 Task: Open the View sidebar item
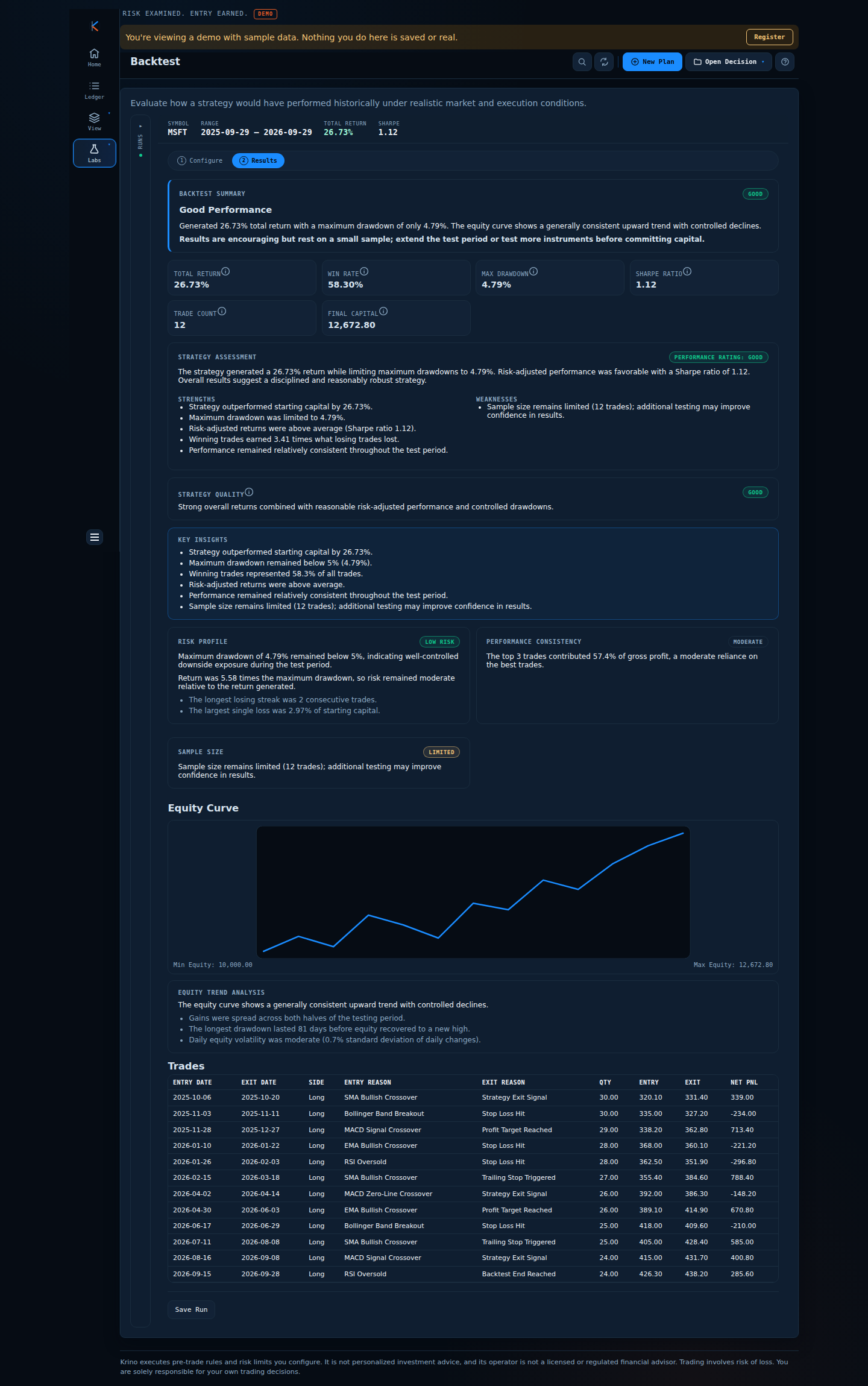pos(94,121)
